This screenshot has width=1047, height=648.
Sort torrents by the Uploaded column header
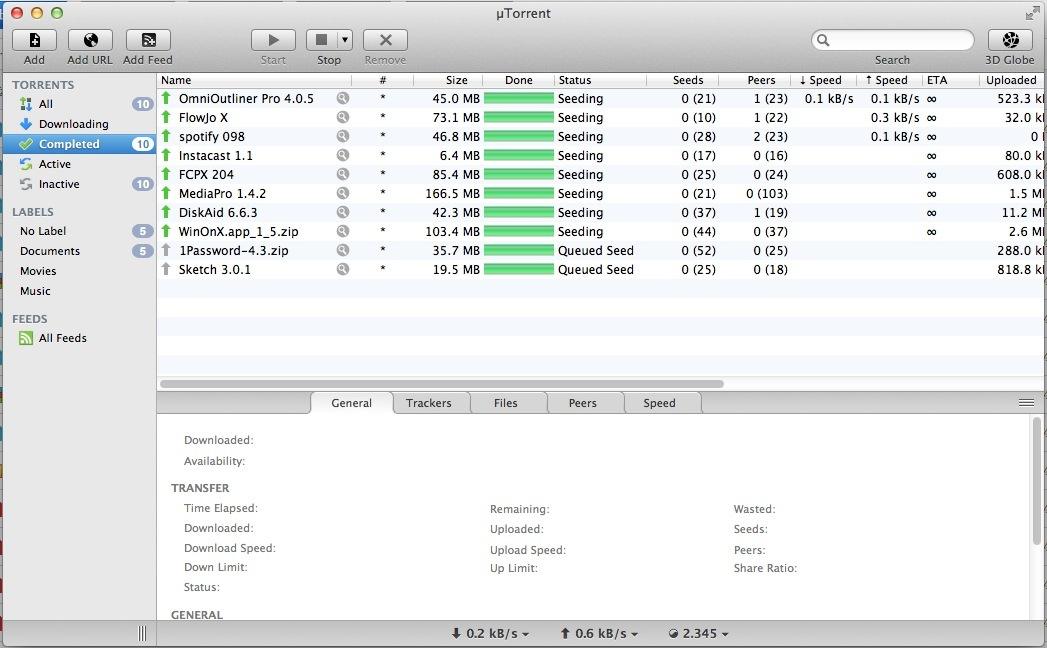coord(1010,80)
